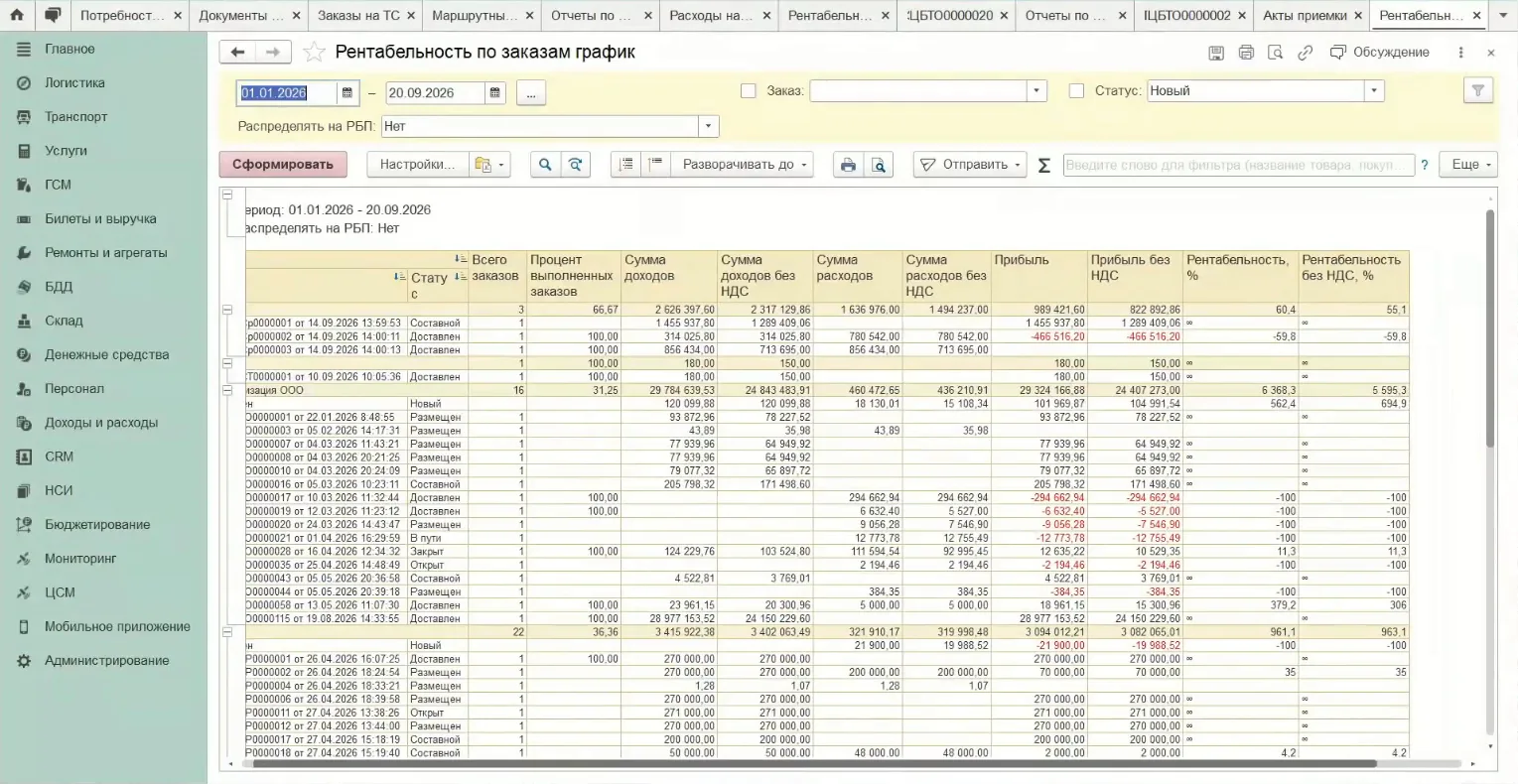The height and width of the screenshot is (784, 1518).
Task: Open the question mark help next to the filter field
Action: click(1425, 165)
